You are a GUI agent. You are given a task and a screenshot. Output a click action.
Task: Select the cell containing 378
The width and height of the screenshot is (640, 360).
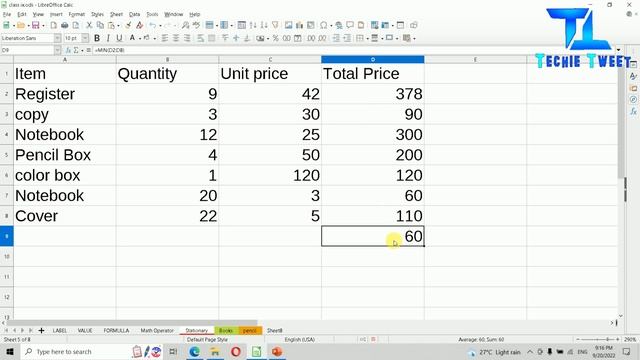[x=373, y=94]
